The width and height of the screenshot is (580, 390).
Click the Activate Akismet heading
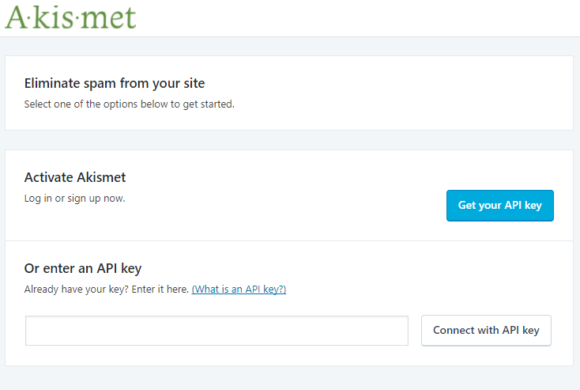pos(75,177)
